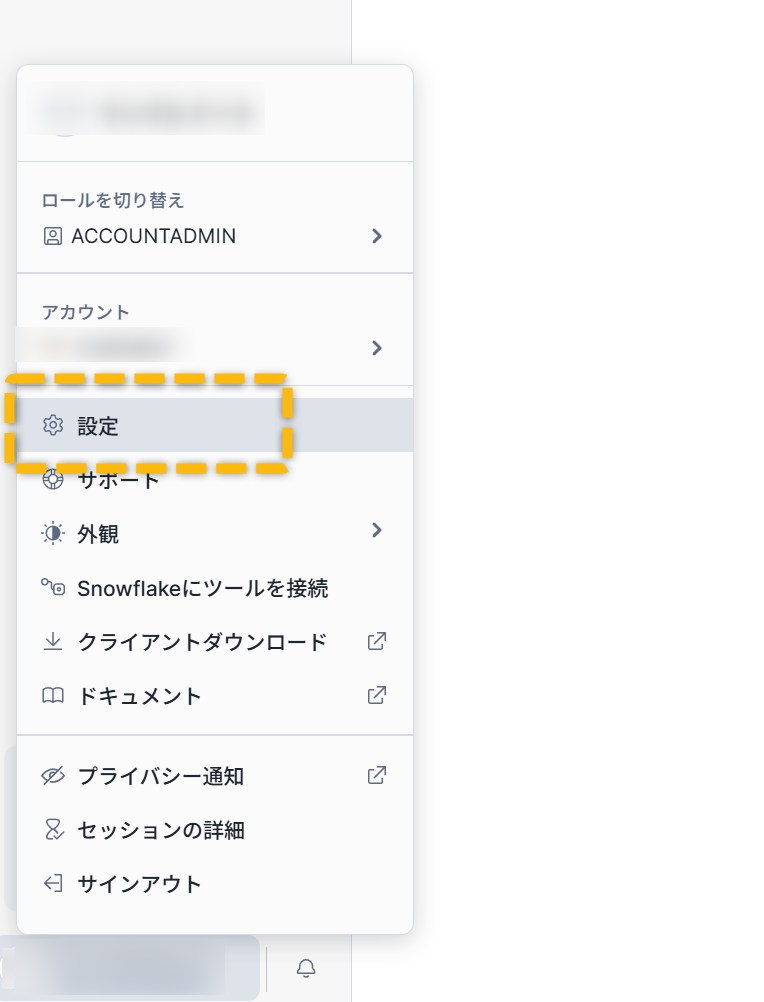
Task: Expand the account submenu chevron
Action: click(377, 348)
